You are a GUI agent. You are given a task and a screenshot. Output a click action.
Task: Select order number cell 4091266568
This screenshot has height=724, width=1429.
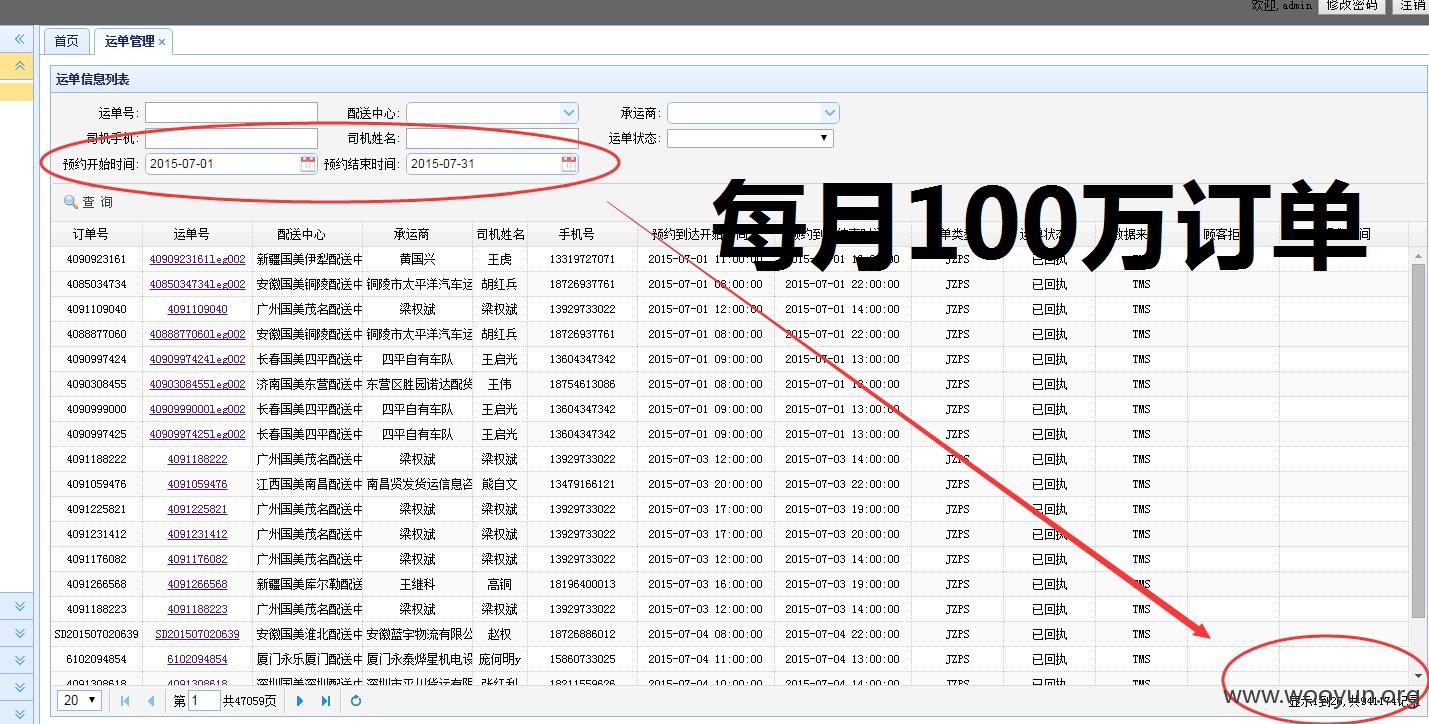coord(96,584)
